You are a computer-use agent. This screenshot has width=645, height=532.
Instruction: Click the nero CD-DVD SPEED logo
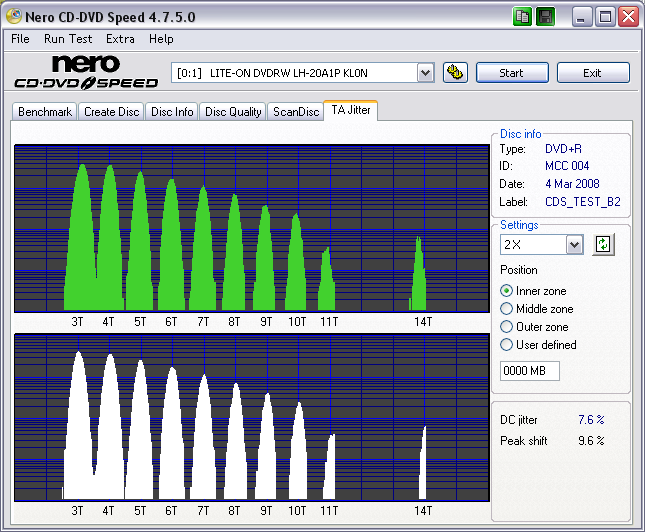click(x=86, y=73)
